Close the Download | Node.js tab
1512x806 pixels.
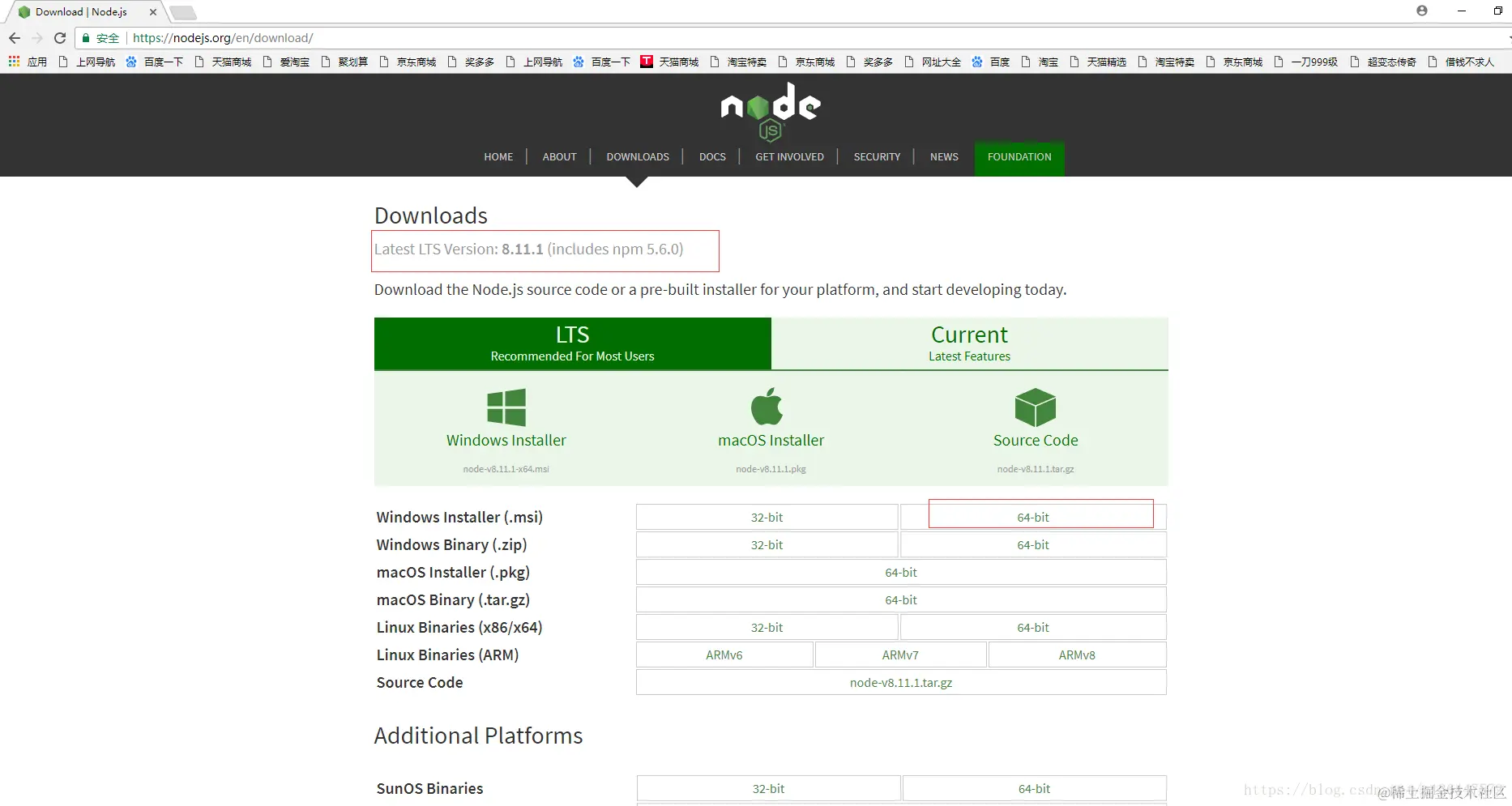153,12
